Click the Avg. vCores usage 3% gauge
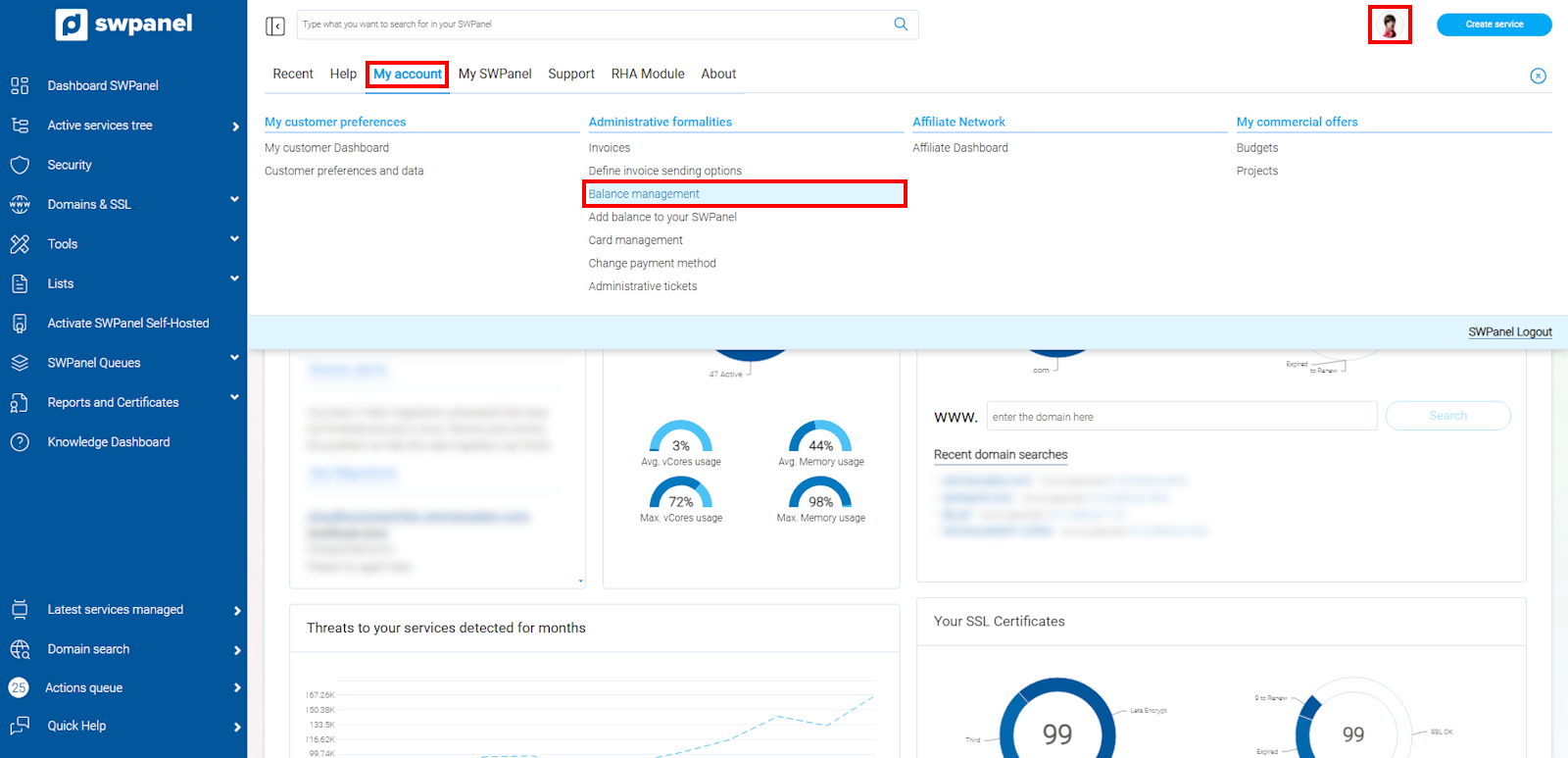1568x758 pixels. click(681, 437)
